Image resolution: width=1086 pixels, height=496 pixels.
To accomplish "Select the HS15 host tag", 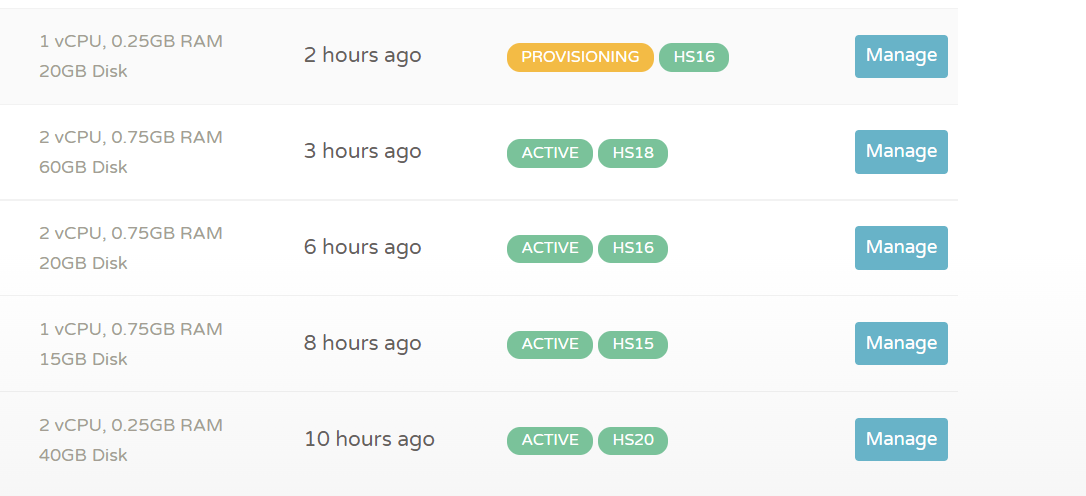I will 633,345.
